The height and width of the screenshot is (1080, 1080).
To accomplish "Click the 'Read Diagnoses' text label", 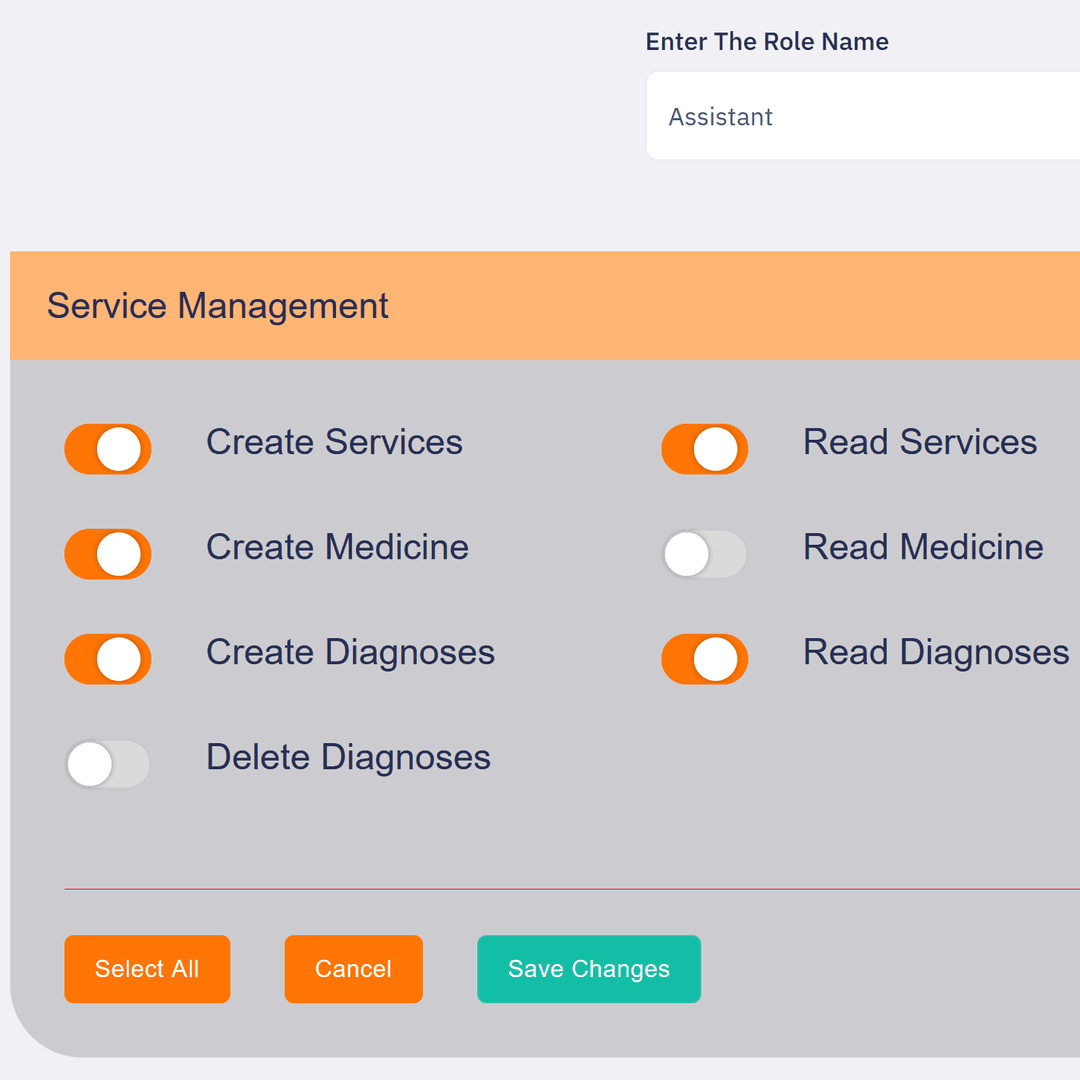I will tap(936, 652).
